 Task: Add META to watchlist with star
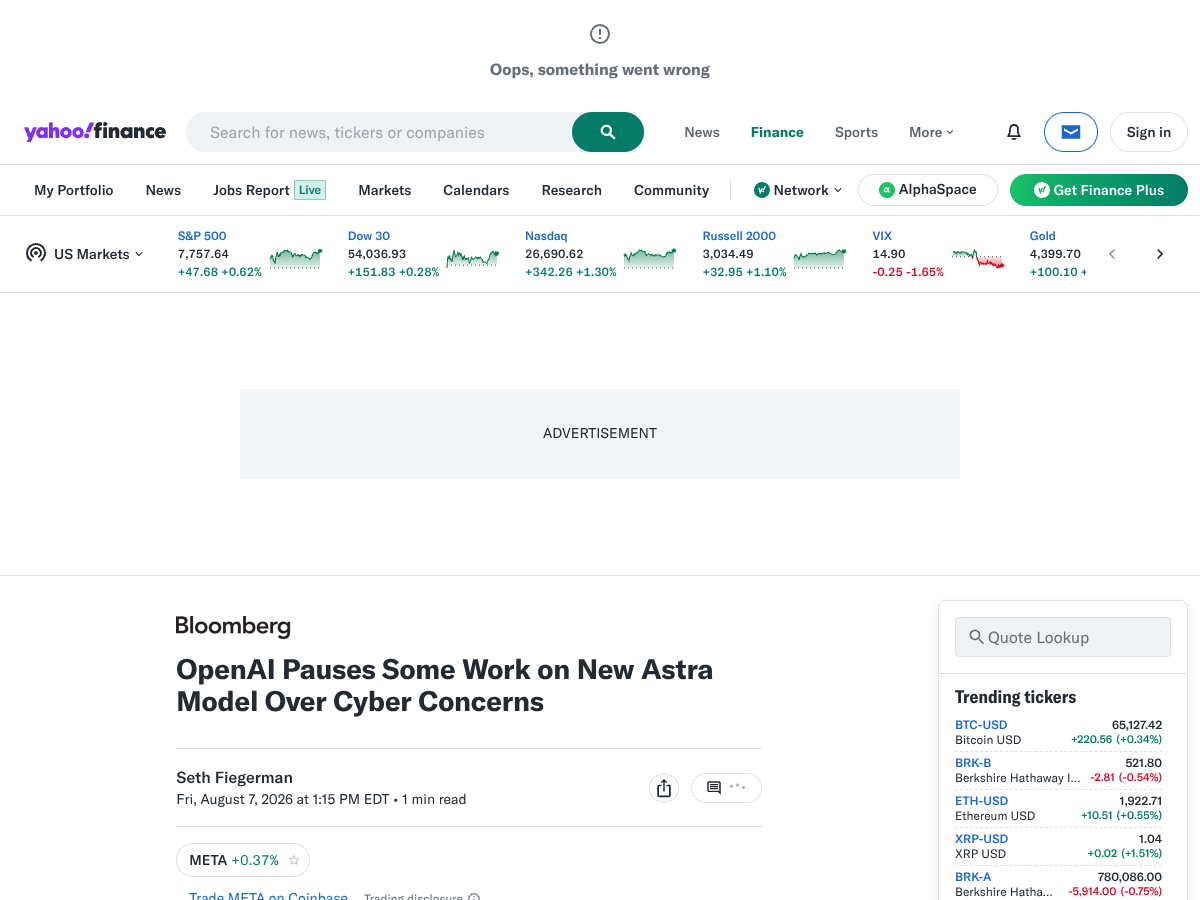click(x=294, y=860)
